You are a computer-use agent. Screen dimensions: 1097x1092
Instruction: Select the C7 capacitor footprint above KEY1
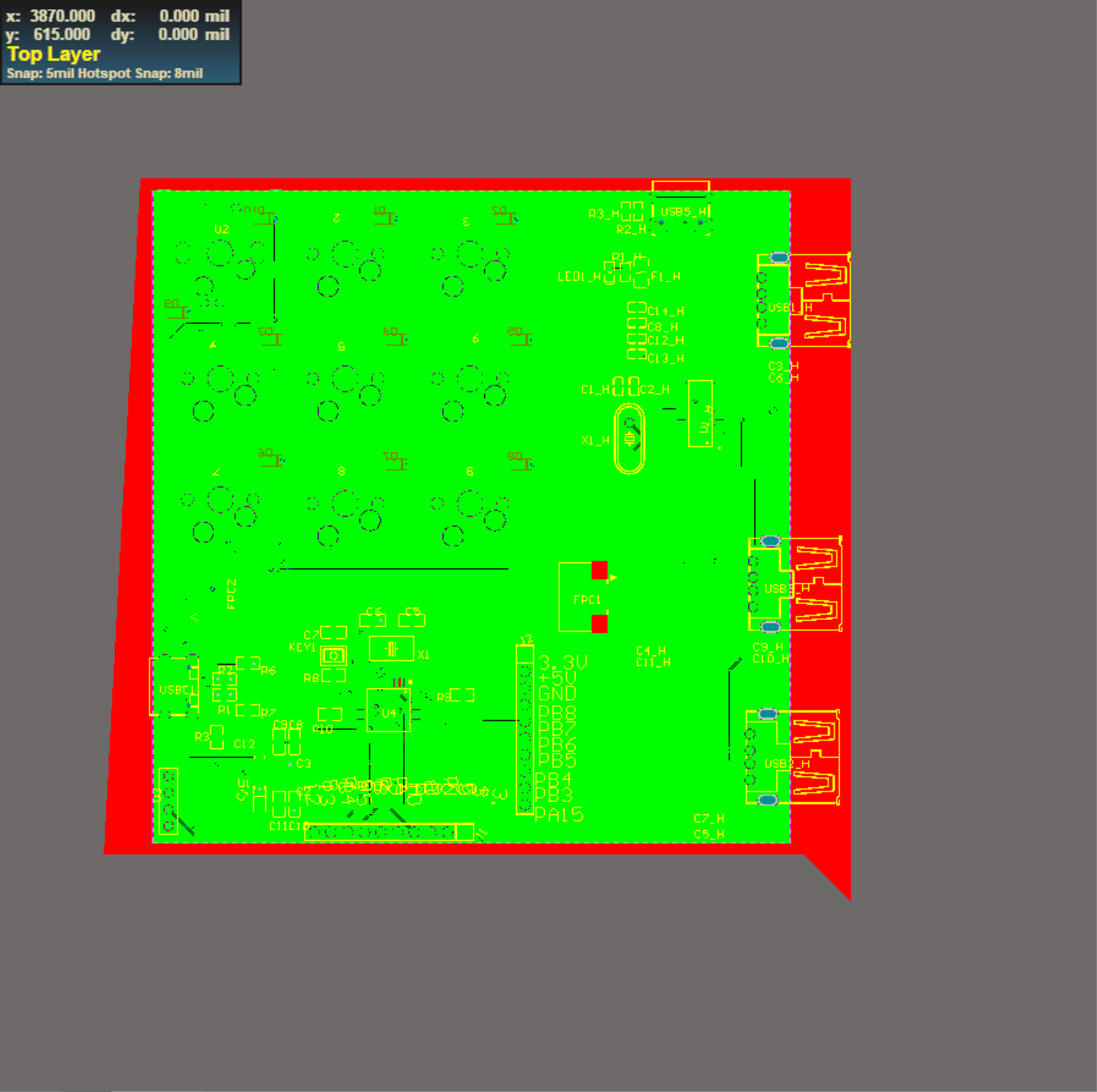click(334, 632)
